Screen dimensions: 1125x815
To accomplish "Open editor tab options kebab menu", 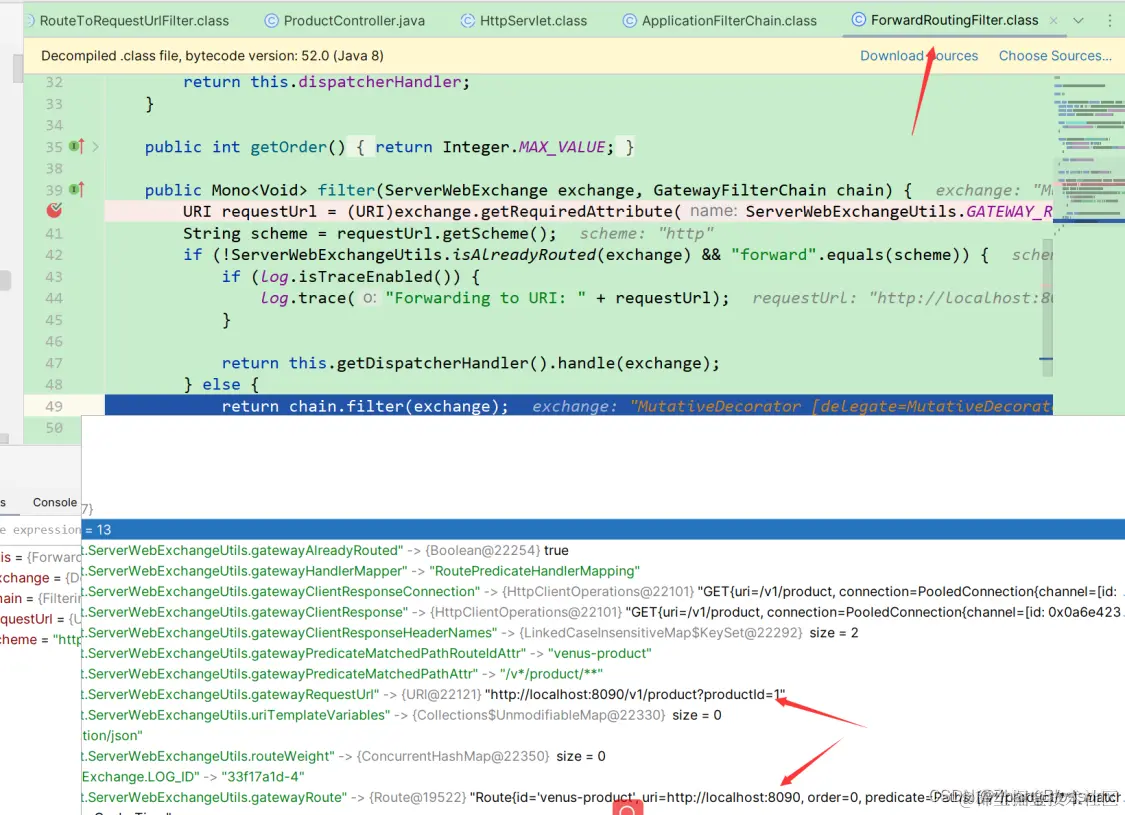I will [x=1109, y=21].
